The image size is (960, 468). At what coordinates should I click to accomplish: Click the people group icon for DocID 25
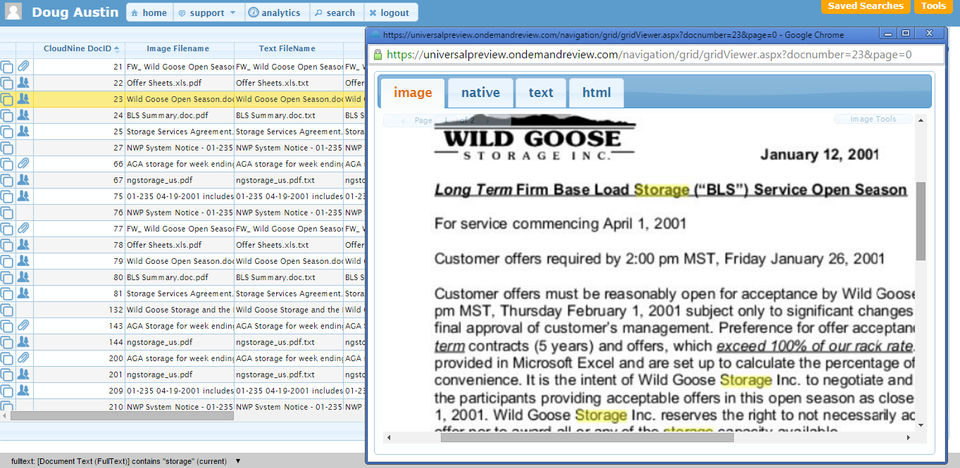[23, 131]
